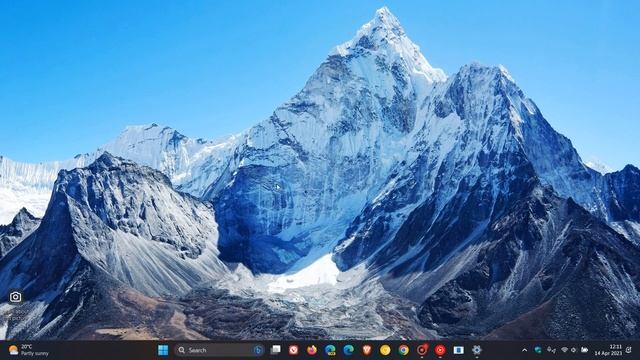Open the Windows Start menu
This screenshot has width=640, height=360.
(x=163, y=350)
